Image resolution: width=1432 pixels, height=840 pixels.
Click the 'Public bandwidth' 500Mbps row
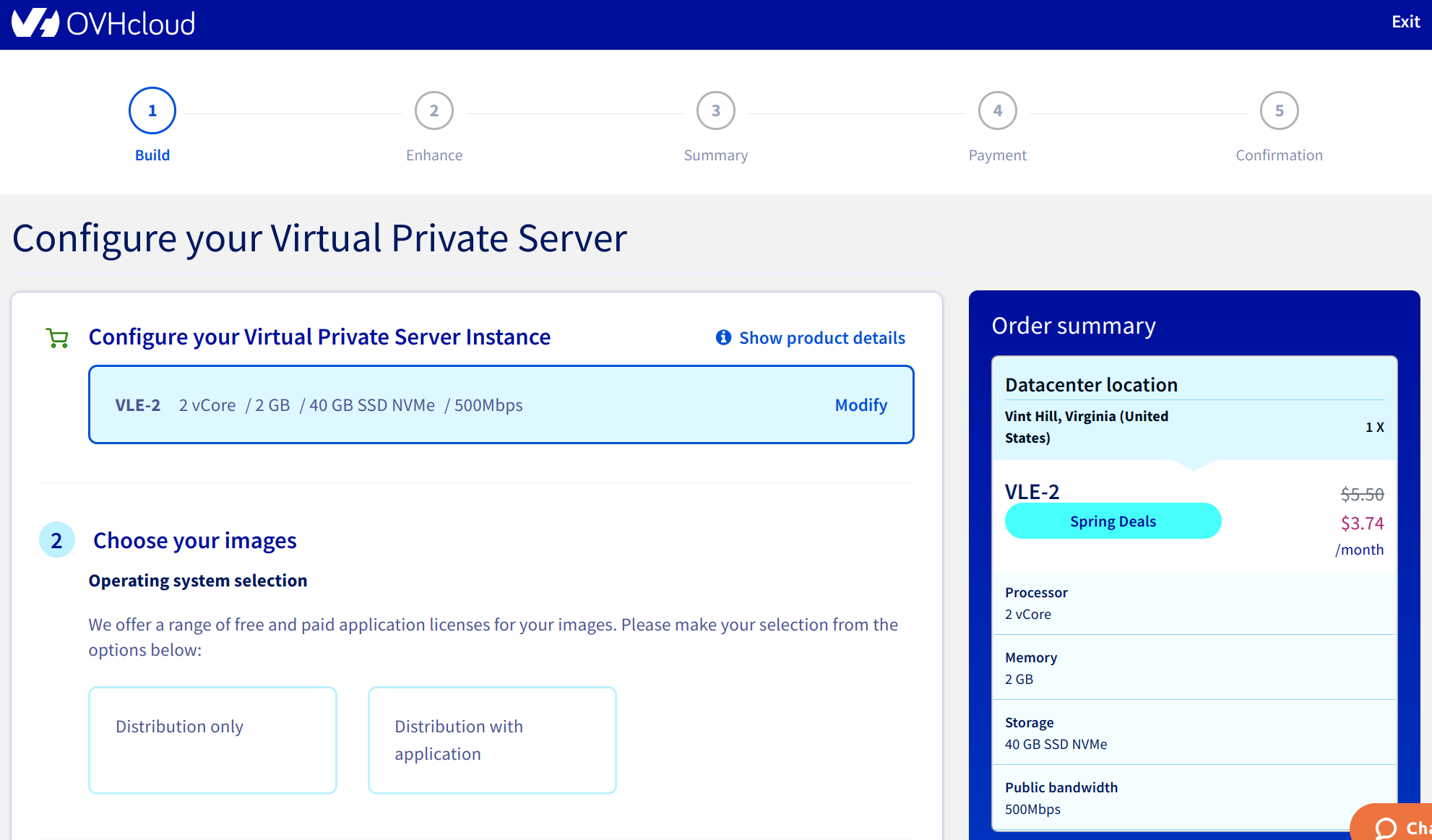1194,797
